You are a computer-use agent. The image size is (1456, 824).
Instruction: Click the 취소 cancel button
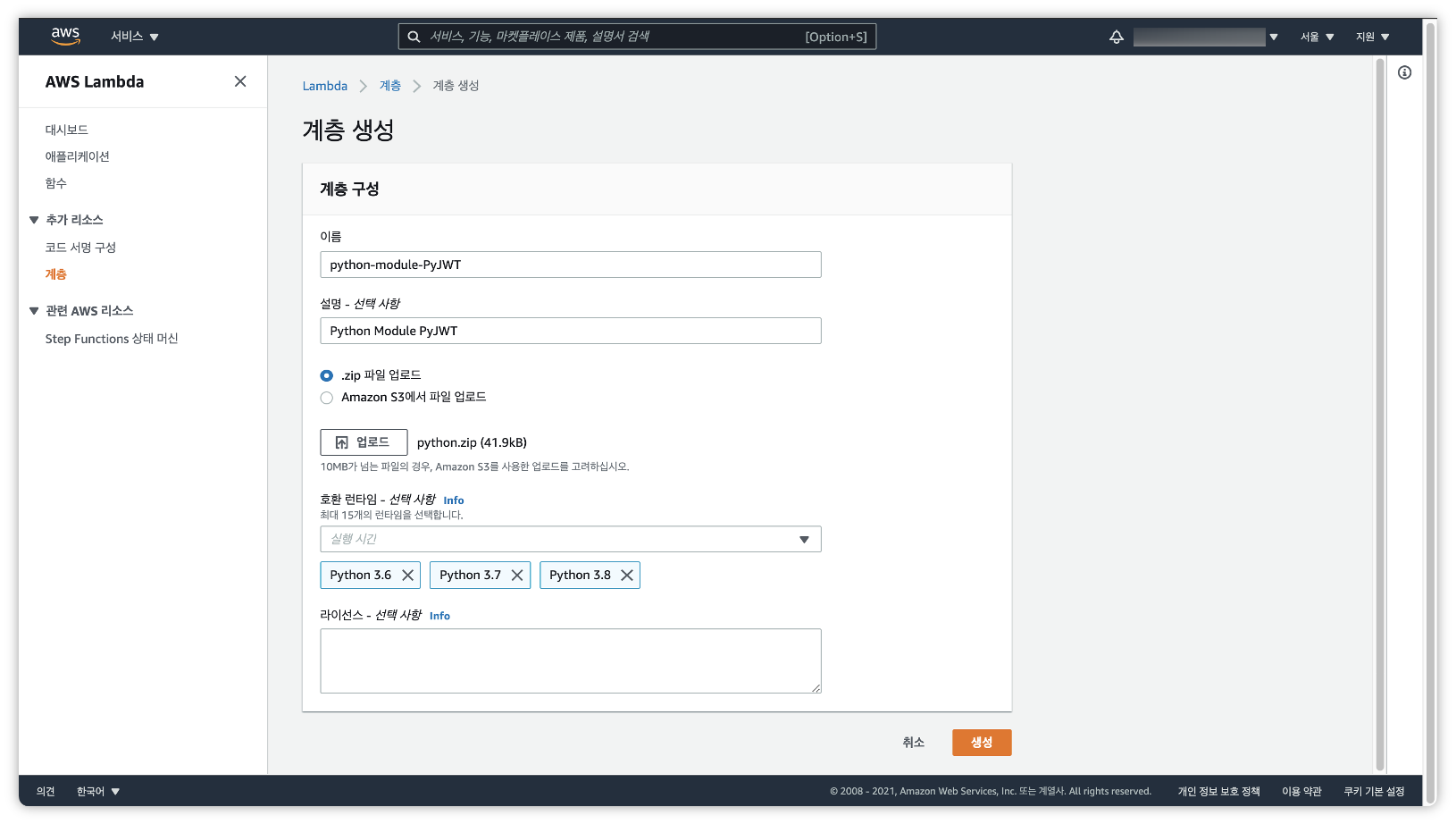[x=913, y=743]
